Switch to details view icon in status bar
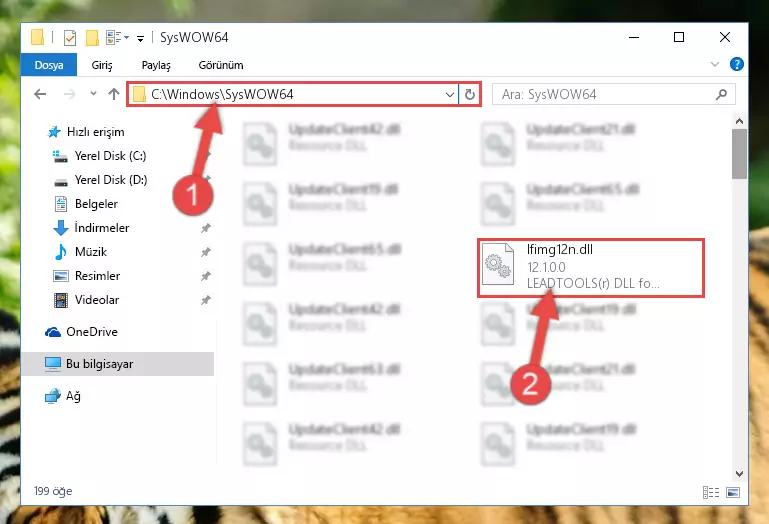 [711, 492]
